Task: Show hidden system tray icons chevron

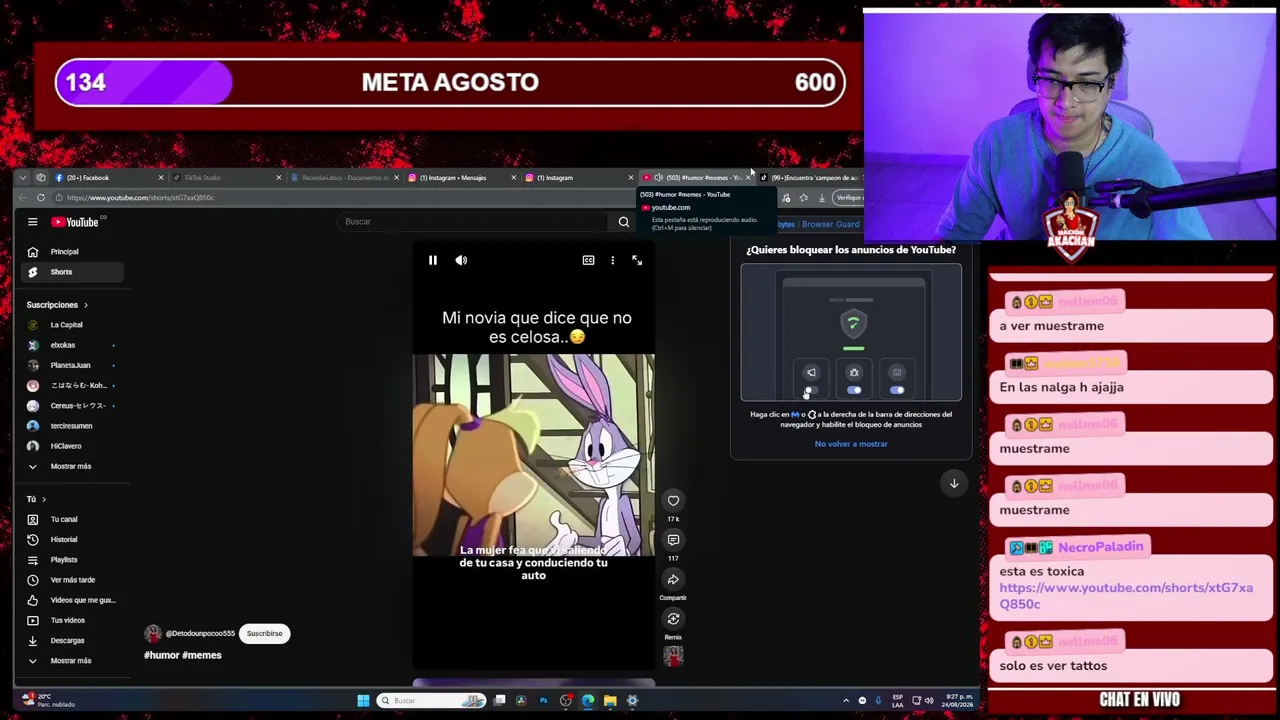Action: coord(846,701)
